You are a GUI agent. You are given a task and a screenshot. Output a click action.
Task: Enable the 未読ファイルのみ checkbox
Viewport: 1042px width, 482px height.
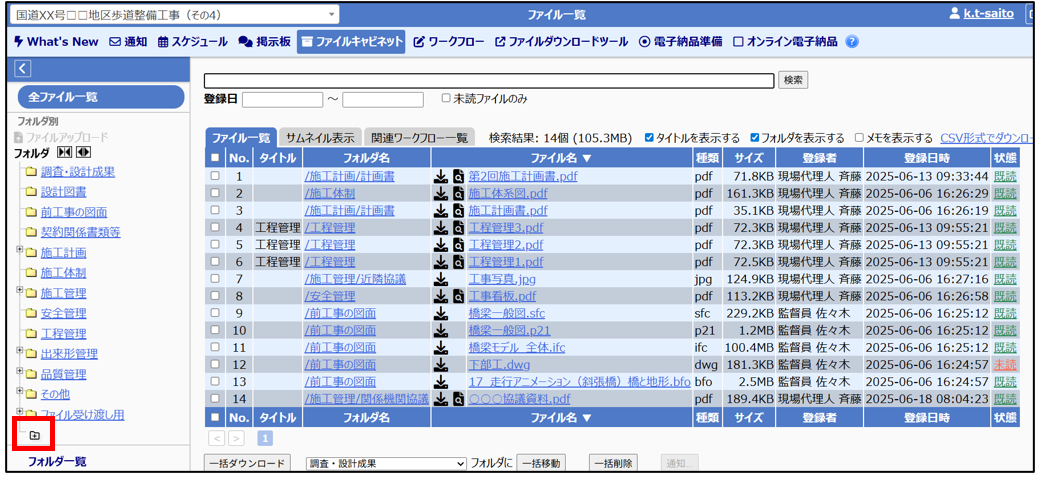(x=446, y=99)
